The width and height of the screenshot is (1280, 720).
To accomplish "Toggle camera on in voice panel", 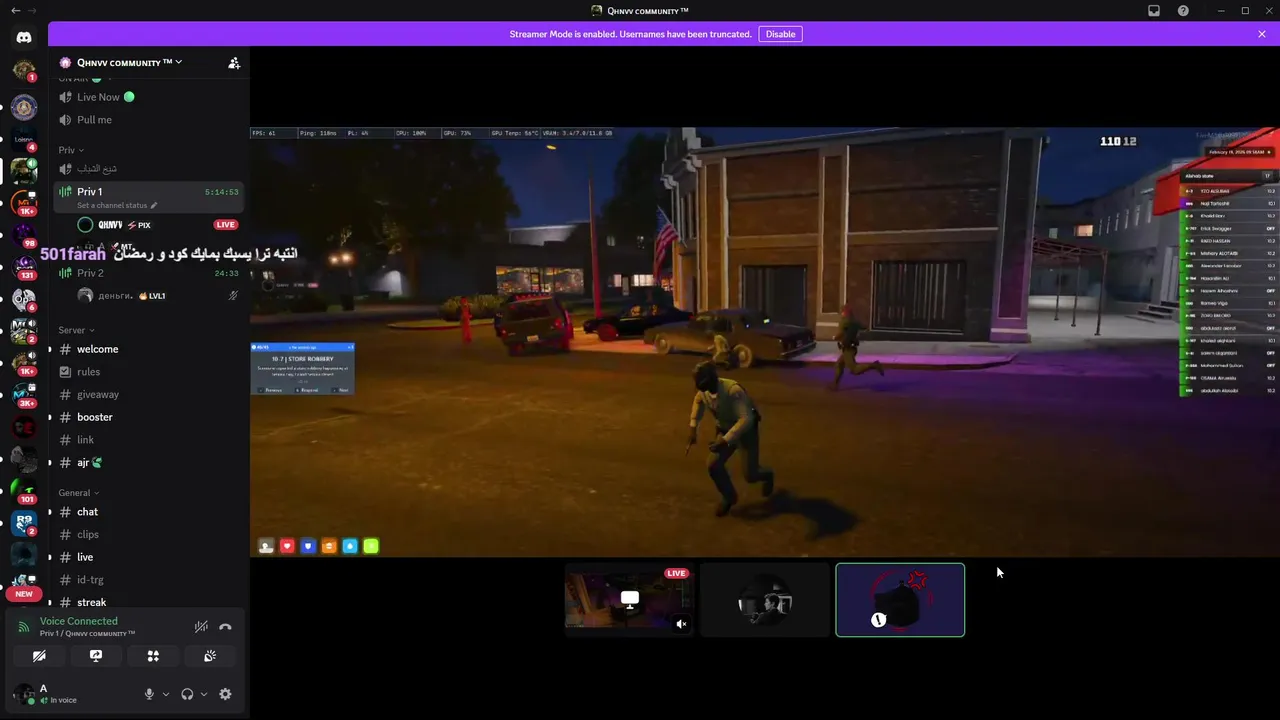I will click(x=39, y=656).
